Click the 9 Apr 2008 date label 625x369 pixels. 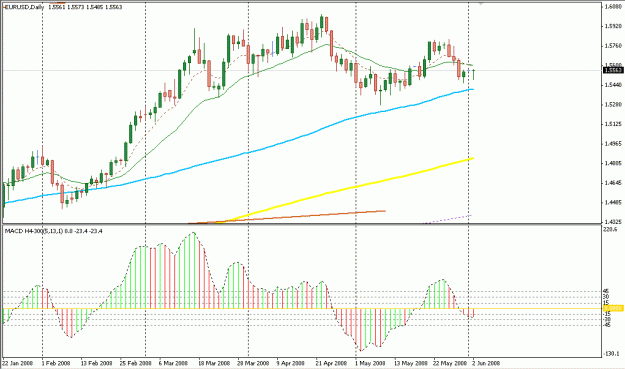tap(290, 363)
